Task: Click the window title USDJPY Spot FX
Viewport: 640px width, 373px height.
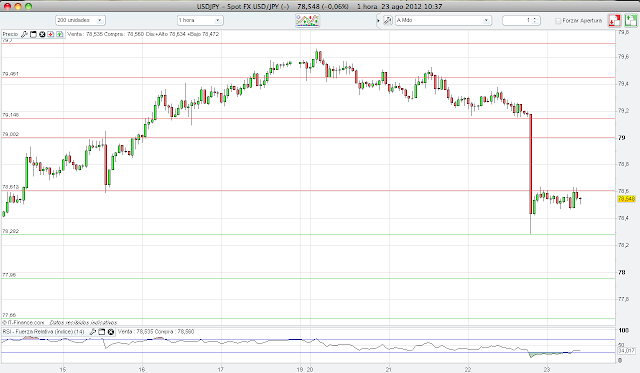Action: coord(242,7)
